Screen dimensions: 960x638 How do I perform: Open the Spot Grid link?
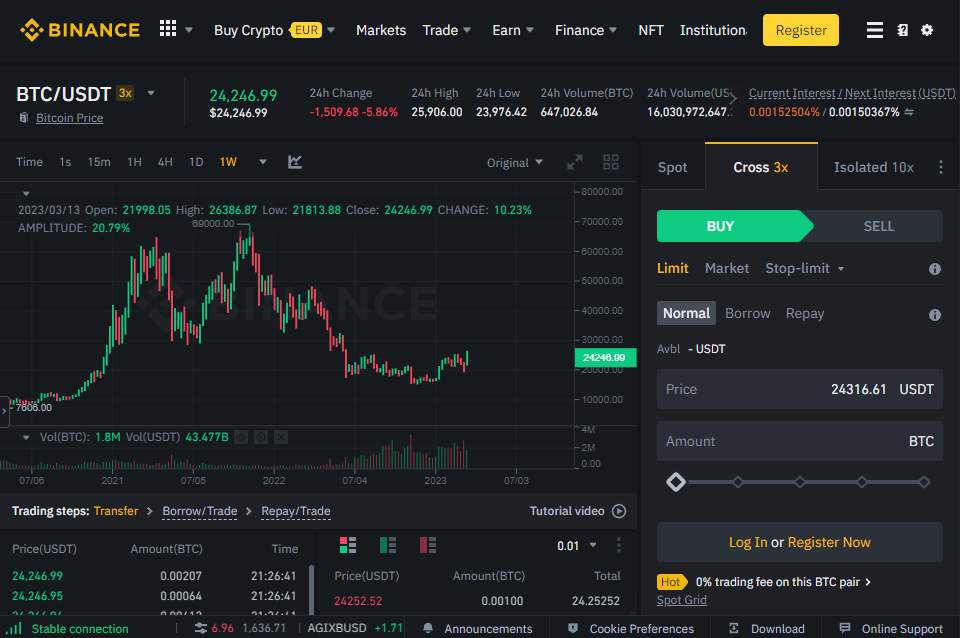[681, 600]
